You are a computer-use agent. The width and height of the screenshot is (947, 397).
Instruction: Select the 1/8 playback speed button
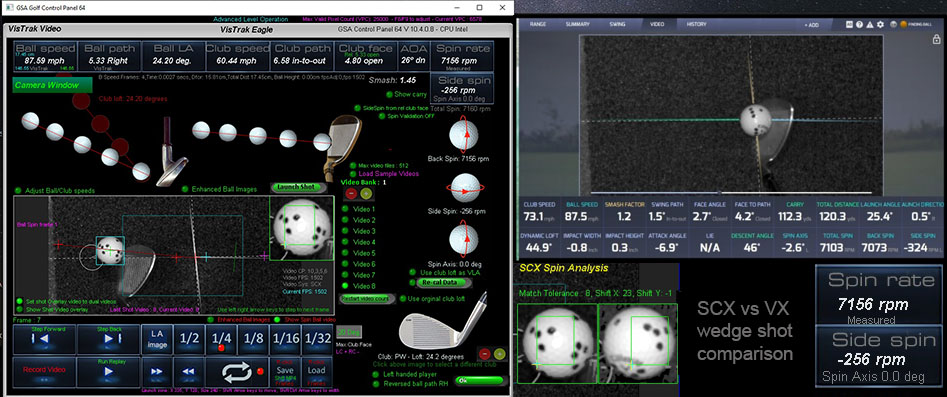click(253, 339)
